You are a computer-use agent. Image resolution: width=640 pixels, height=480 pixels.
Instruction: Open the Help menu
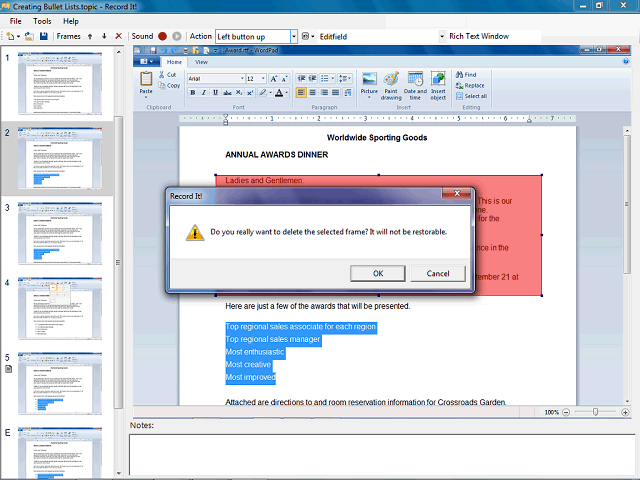point(71,21)
